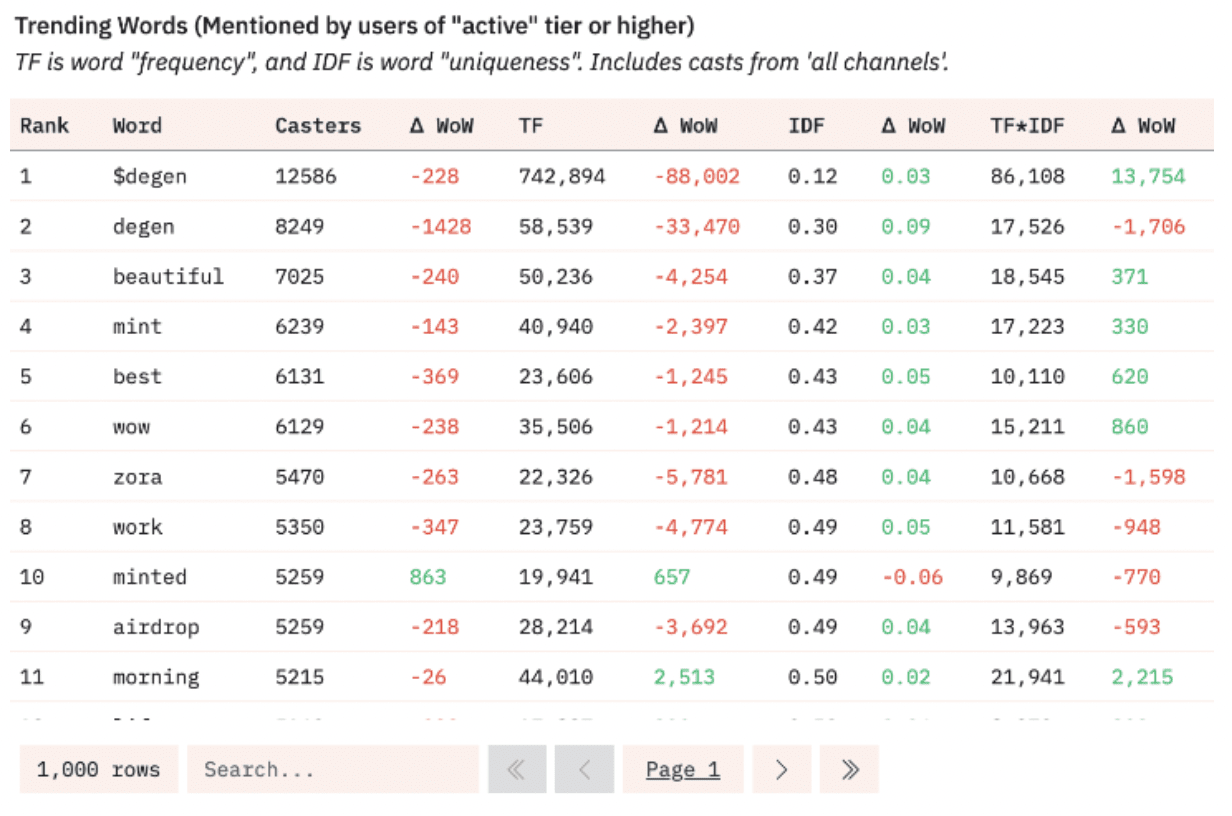Sort table by Casters column header
Screen dimensions: 1232x816
pos(318,126)
